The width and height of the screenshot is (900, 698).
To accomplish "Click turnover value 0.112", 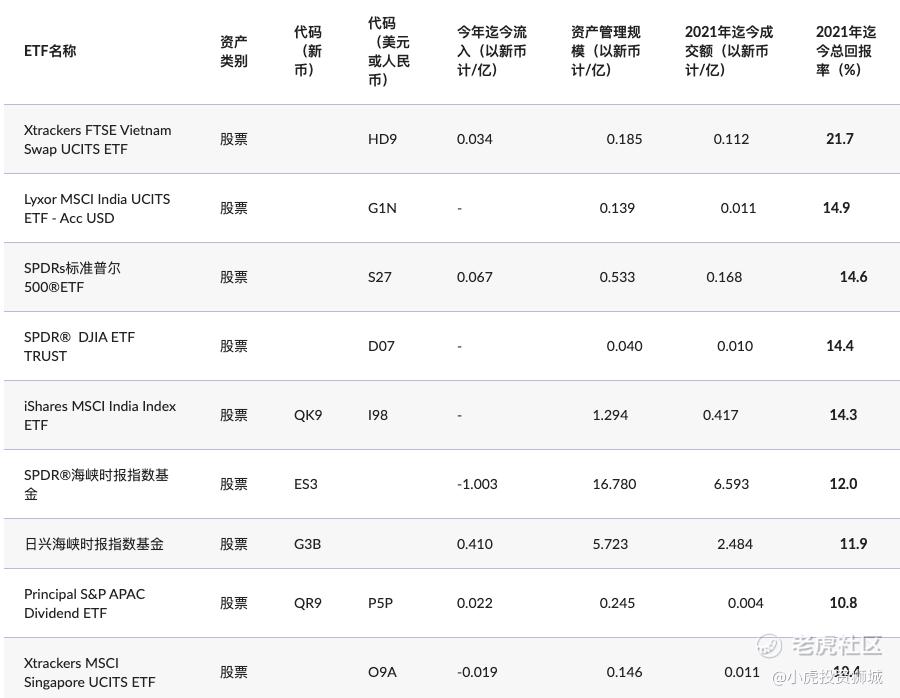I will tap(731, 139).
